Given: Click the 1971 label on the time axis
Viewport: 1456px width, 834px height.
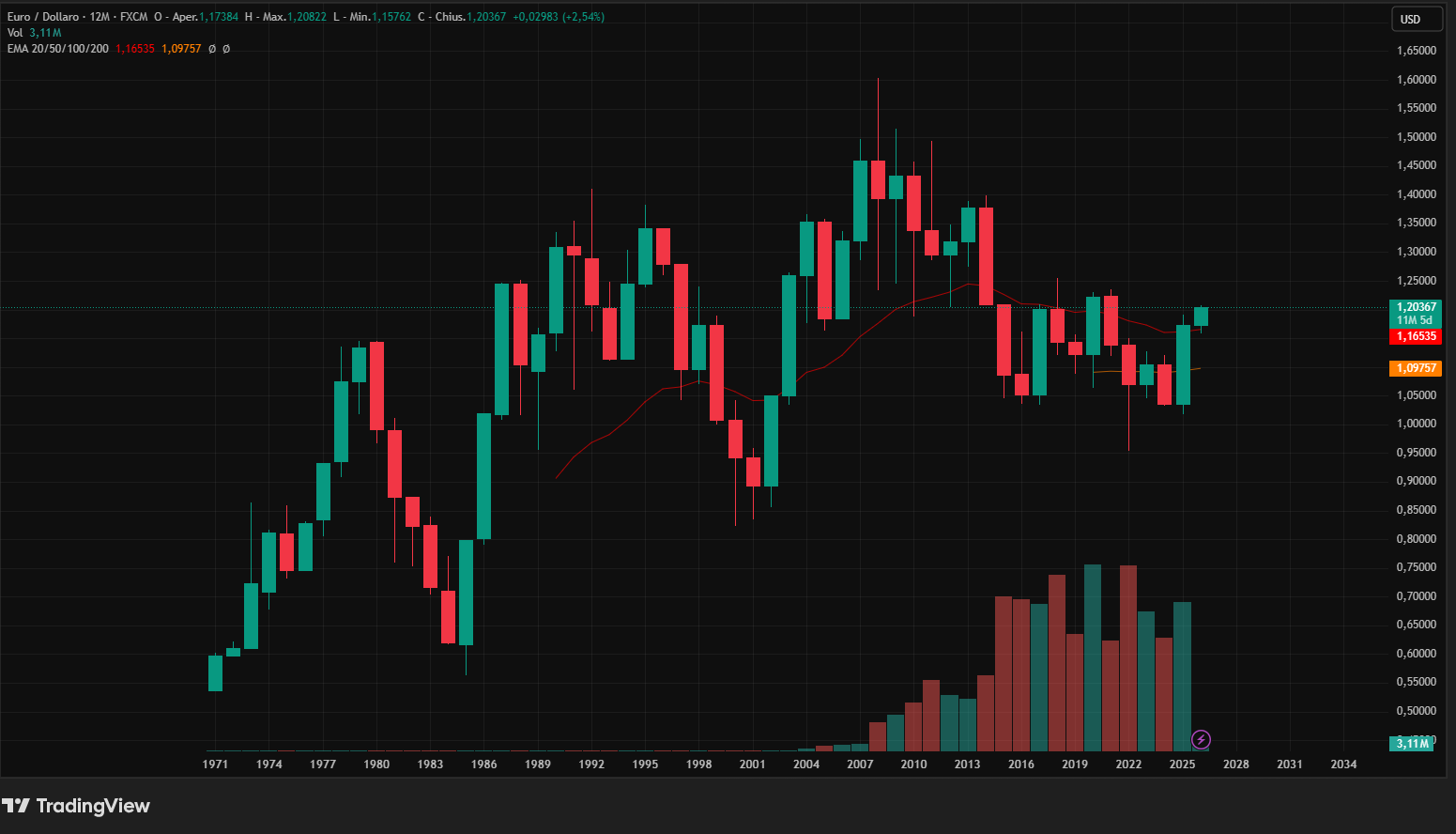Looking at the screenshot, I should (x=215, y=764).
